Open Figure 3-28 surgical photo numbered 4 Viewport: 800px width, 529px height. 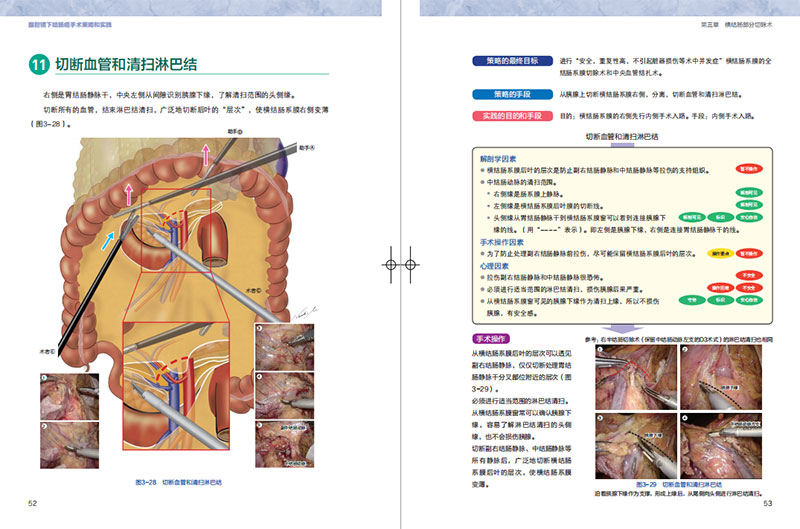point(285,396)
